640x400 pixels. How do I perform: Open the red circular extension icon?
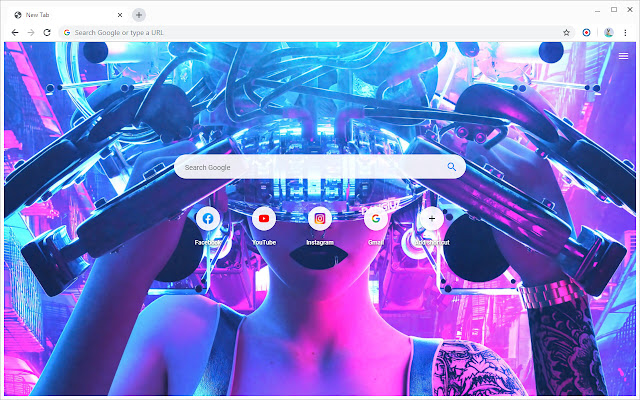tap(586, 32)
